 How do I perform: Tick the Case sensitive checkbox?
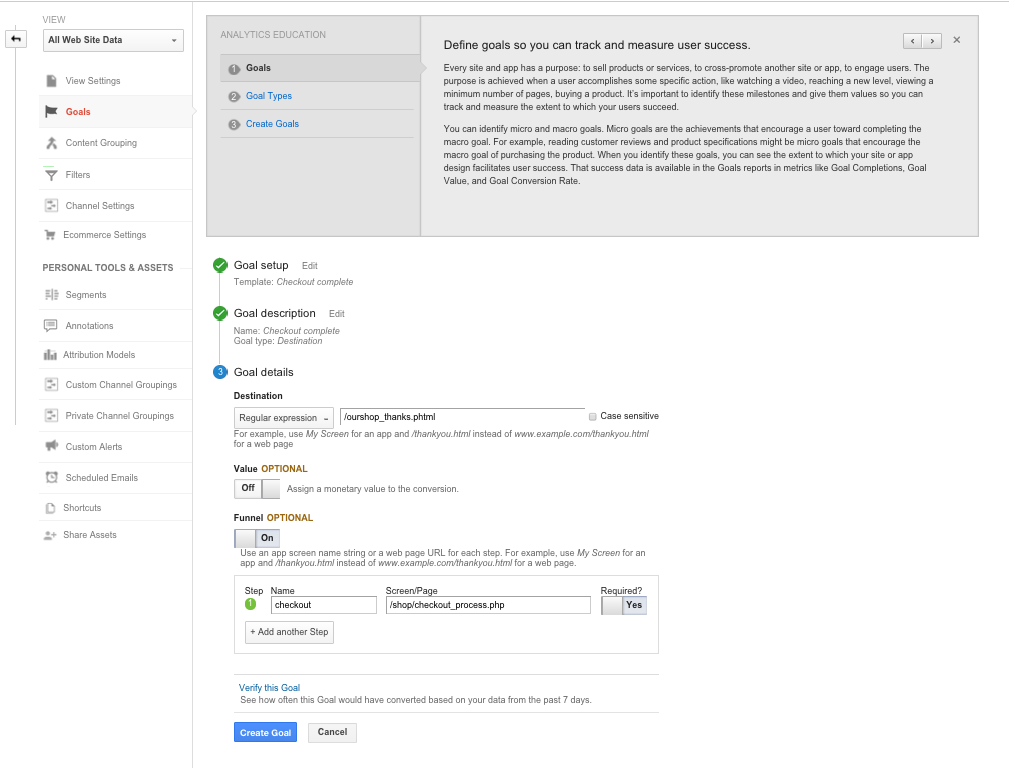(x=593, y=417)
